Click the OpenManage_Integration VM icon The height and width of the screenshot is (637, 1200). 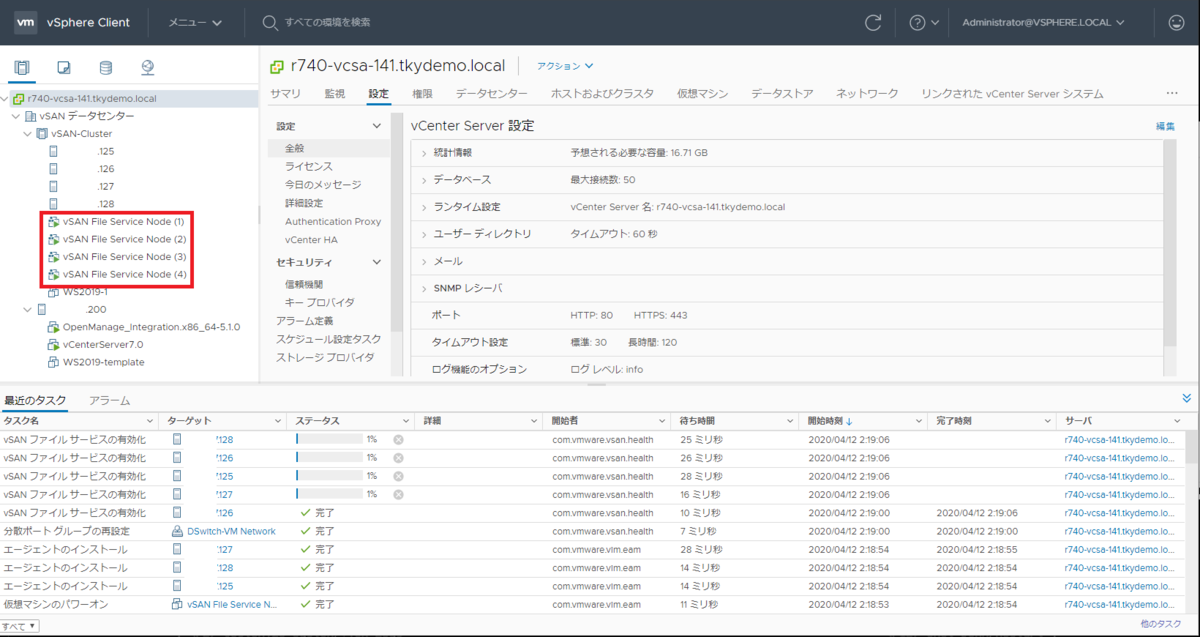coord(54,327)
